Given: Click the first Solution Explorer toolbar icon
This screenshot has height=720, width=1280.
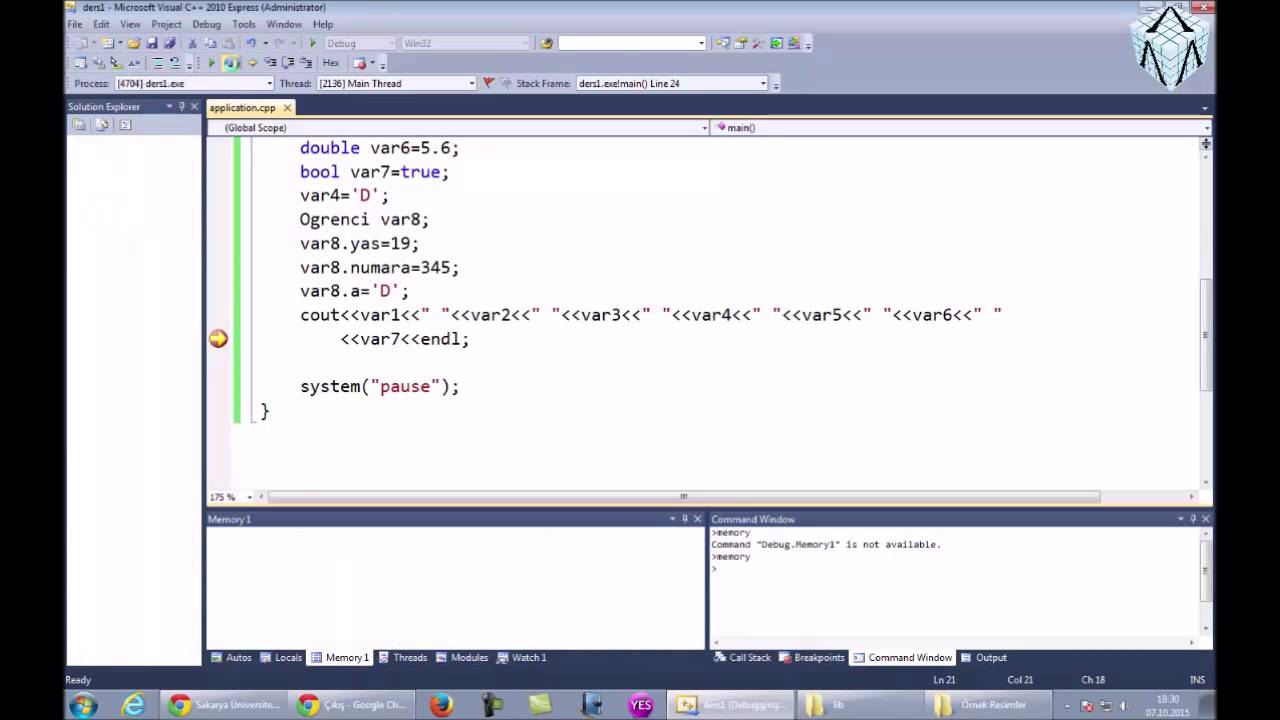Looking at the screenshot, I should coord(79,125).
